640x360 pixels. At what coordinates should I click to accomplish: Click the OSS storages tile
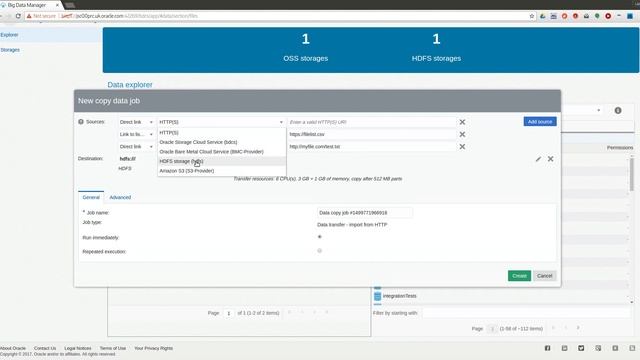(x=306, y=48)
